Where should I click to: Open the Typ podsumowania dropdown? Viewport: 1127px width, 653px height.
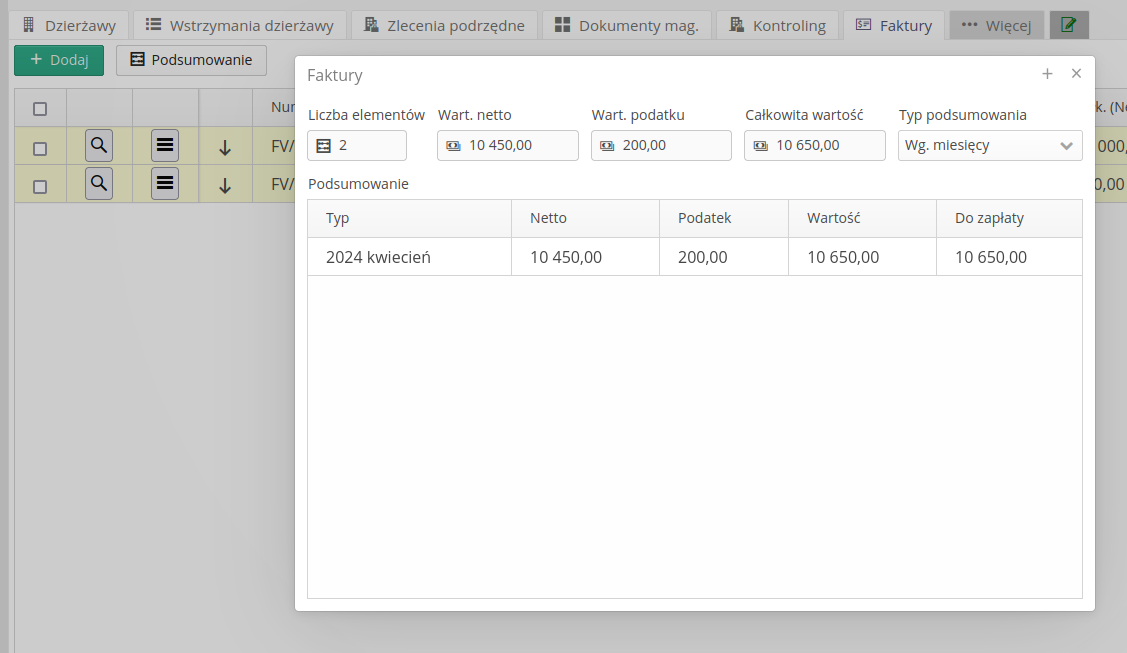pos(989,146)
